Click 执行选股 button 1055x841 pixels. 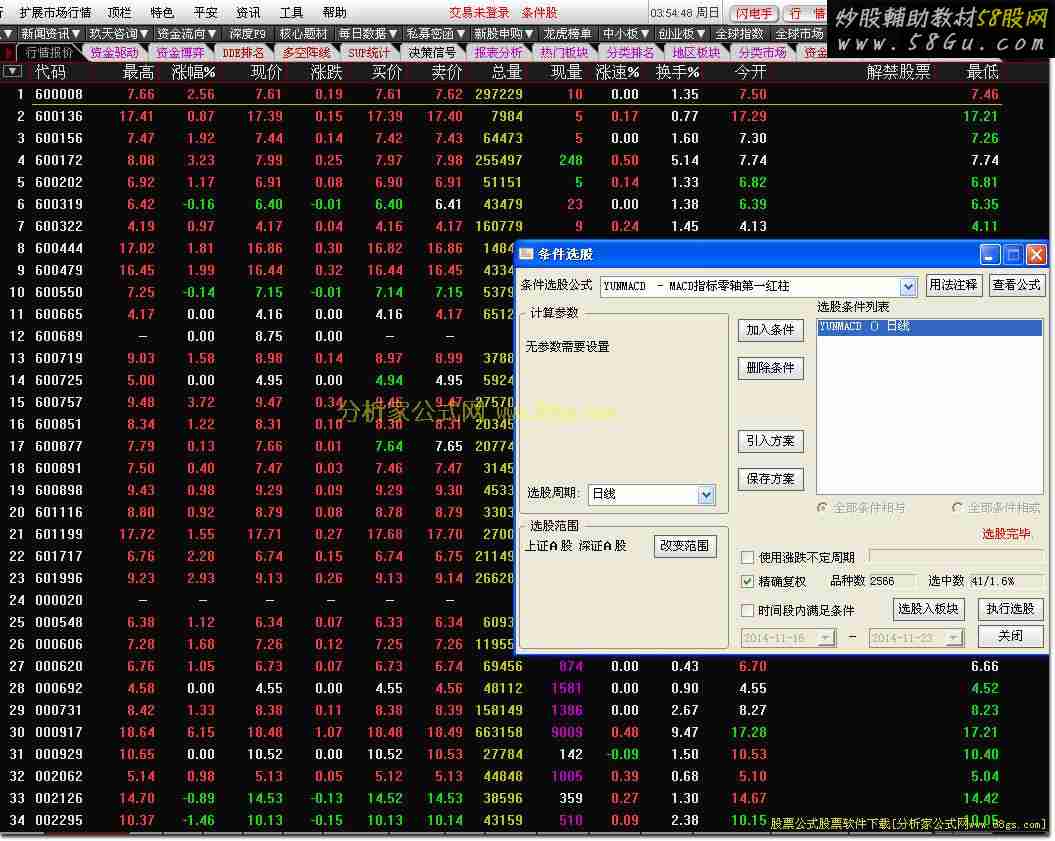point(1010,609)
